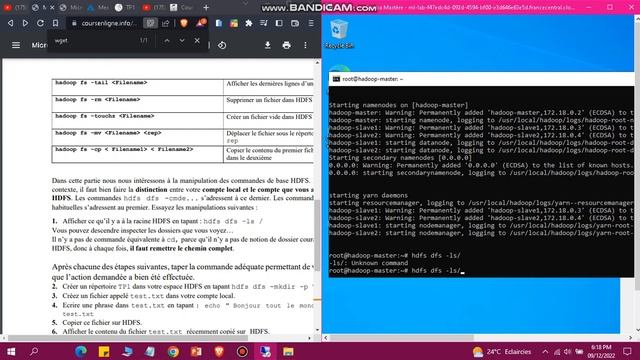Click the courserligne.info address bar

click(108, 23)
